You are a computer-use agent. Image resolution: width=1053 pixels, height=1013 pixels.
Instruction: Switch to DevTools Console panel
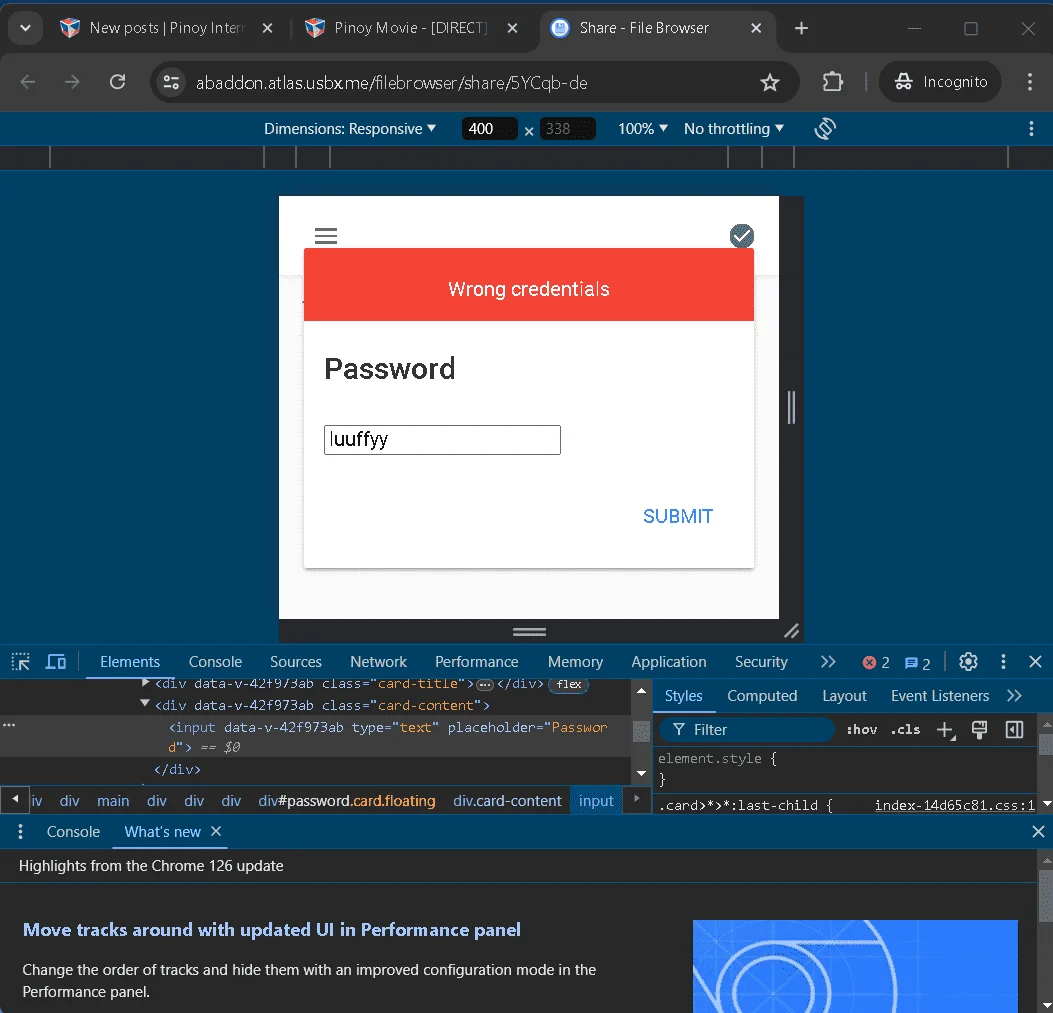[x=215, y=662]
